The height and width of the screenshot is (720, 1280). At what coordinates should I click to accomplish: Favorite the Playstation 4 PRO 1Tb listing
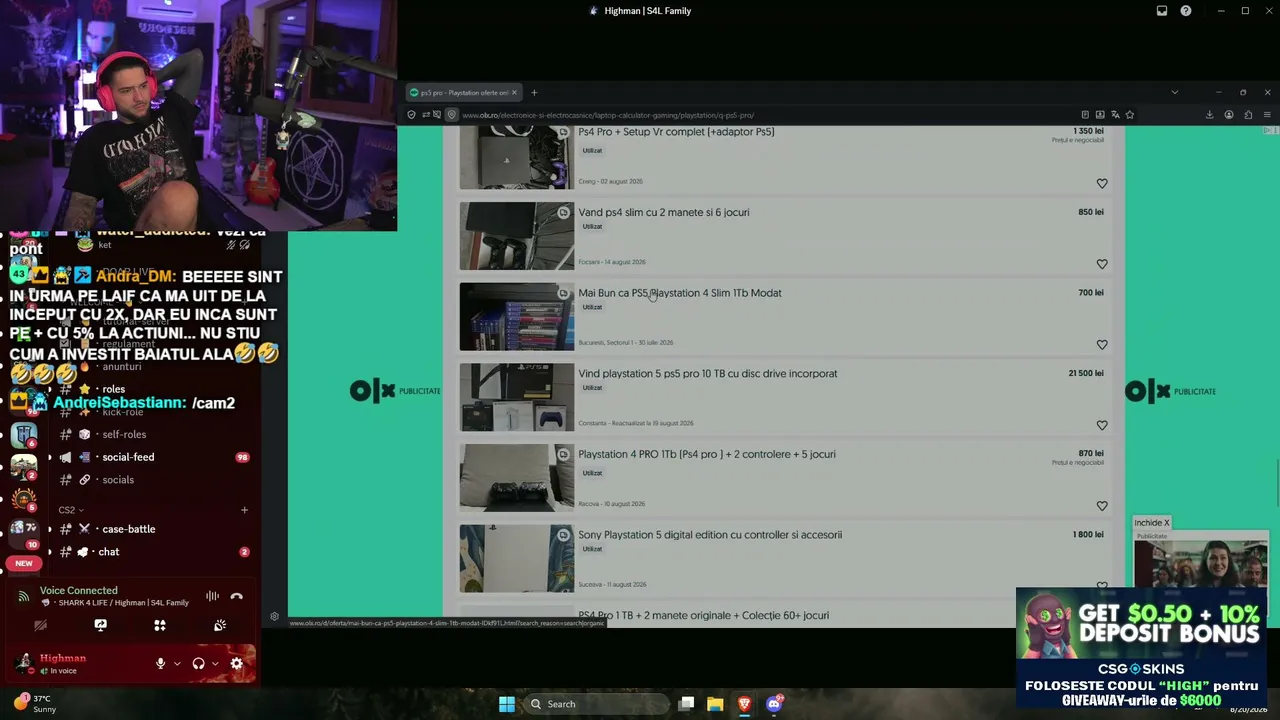[1102, 506]
